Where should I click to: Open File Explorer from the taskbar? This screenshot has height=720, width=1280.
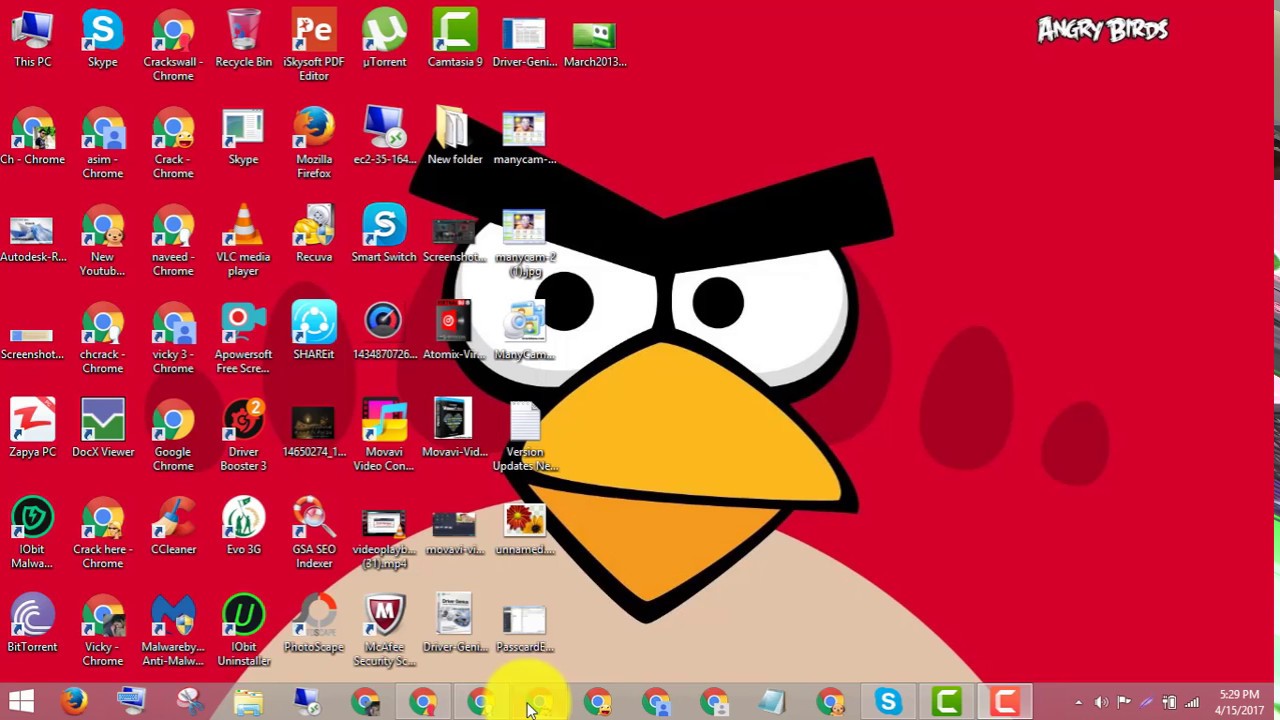coord(248,701)
